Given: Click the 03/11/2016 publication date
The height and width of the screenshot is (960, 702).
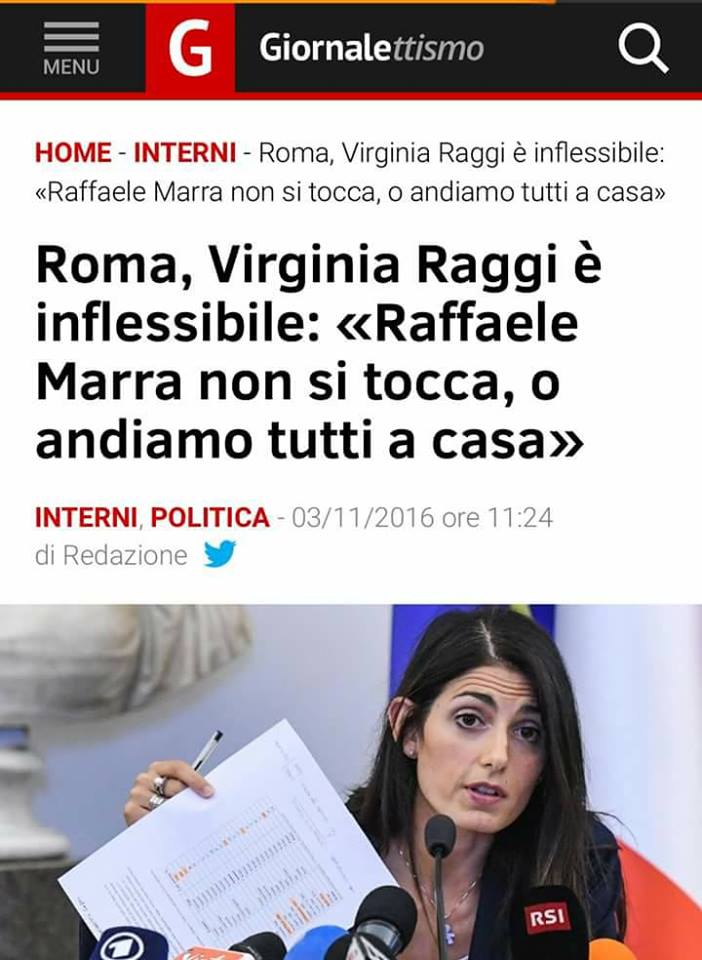Looking at the screenshot, I should pos(364,518).
